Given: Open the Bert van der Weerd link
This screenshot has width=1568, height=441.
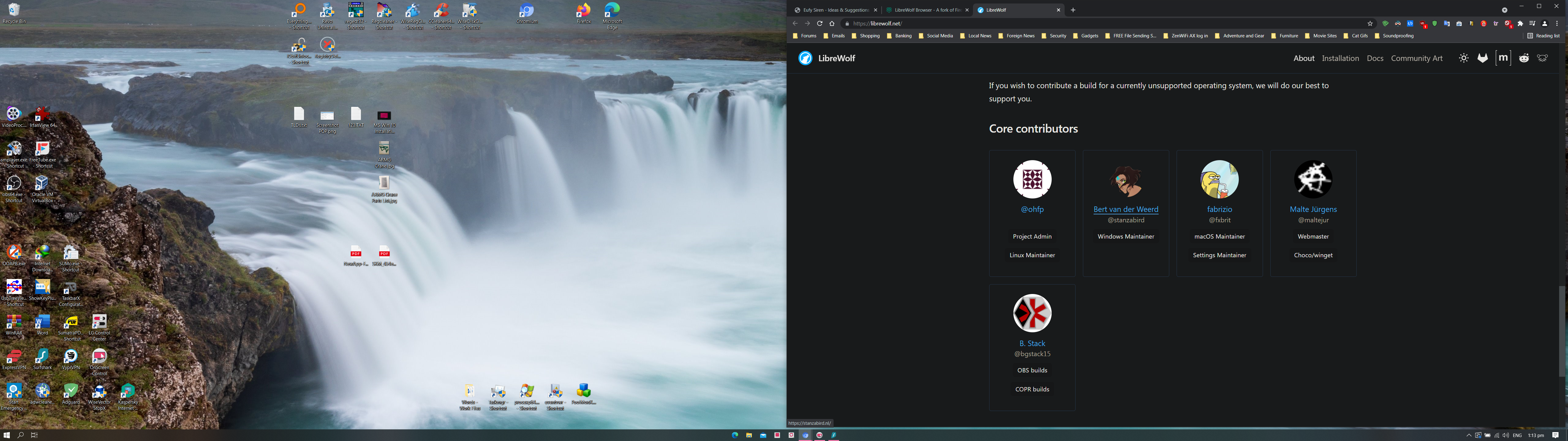Looking at the screenshot, I should pos(1125,209).
